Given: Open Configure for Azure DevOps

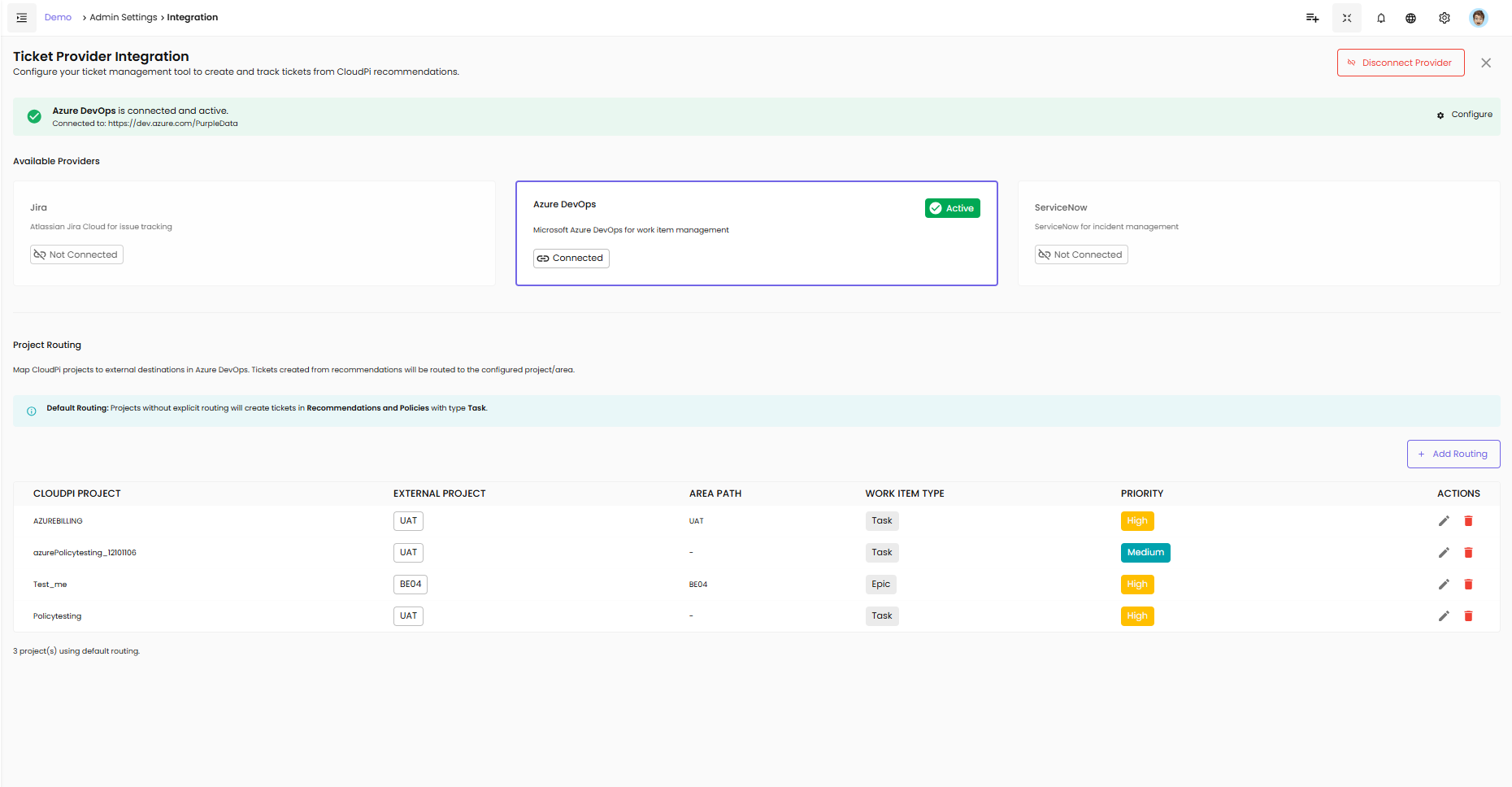Looking at the screenshot, I should click(x=1464, y=115).
